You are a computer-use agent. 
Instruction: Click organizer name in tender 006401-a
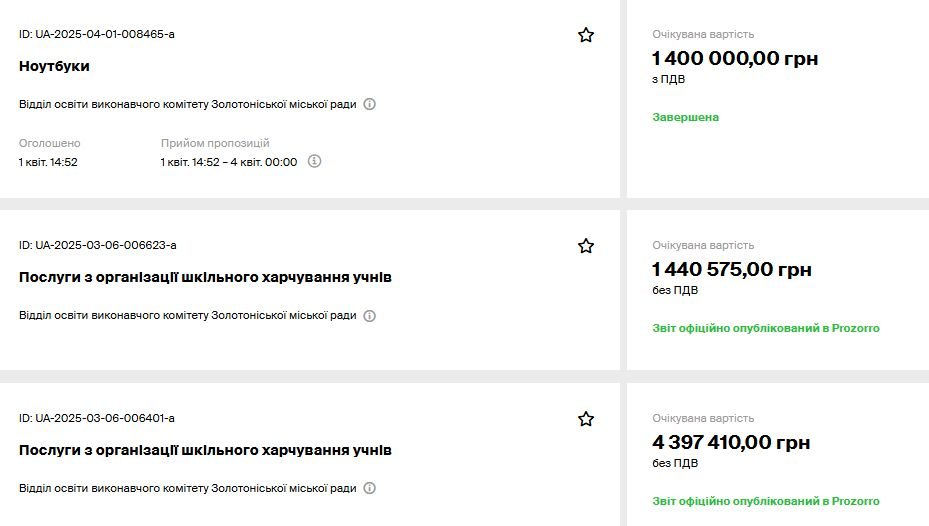[x=188, y=488]
